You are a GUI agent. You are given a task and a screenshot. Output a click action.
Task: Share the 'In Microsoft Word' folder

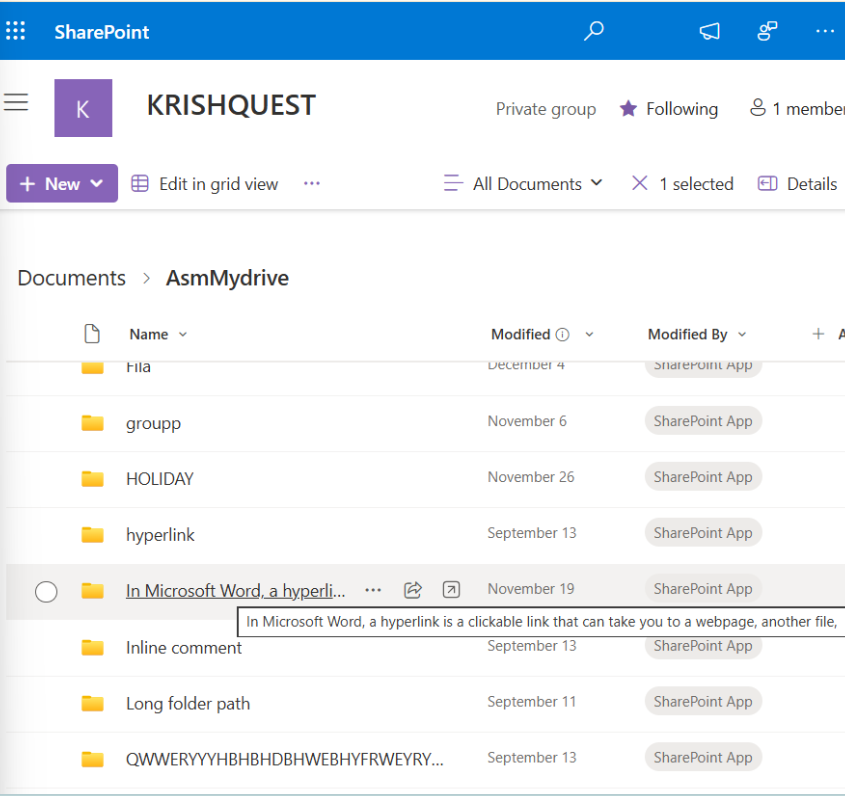[x=413, y=590]
